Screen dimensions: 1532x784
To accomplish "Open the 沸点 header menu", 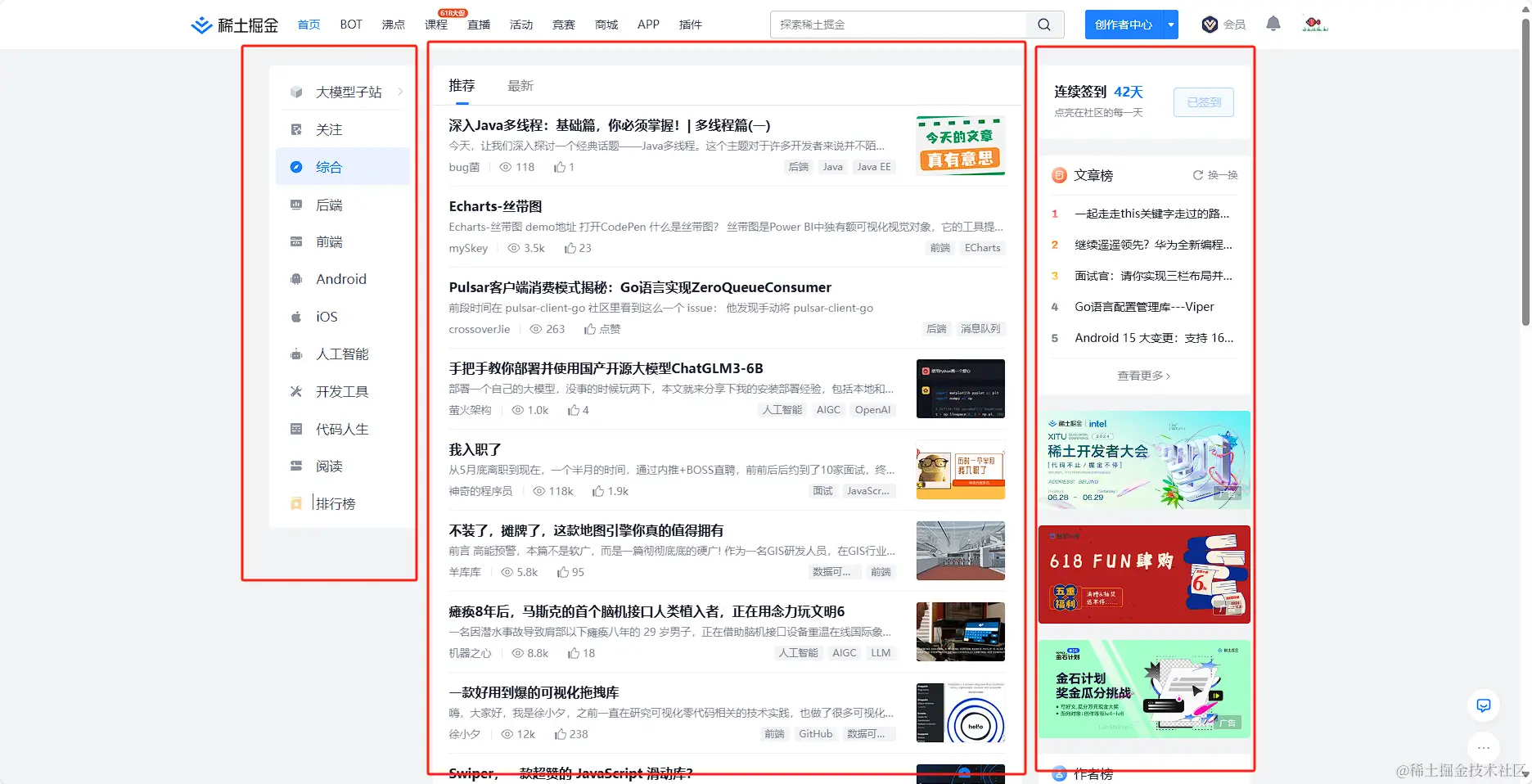I will 394,25.
